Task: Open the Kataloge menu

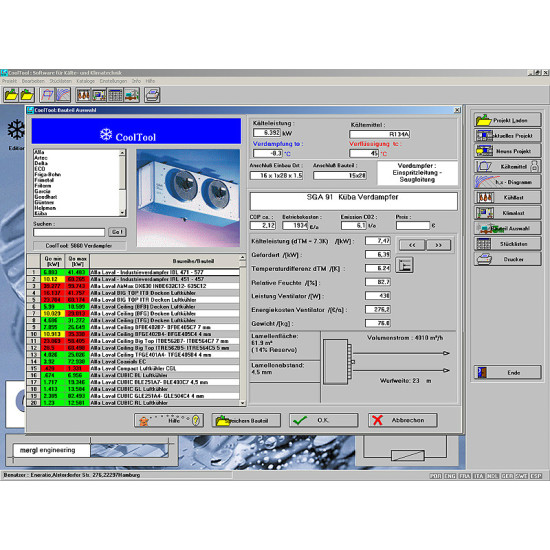Action: tap(86, 81)
